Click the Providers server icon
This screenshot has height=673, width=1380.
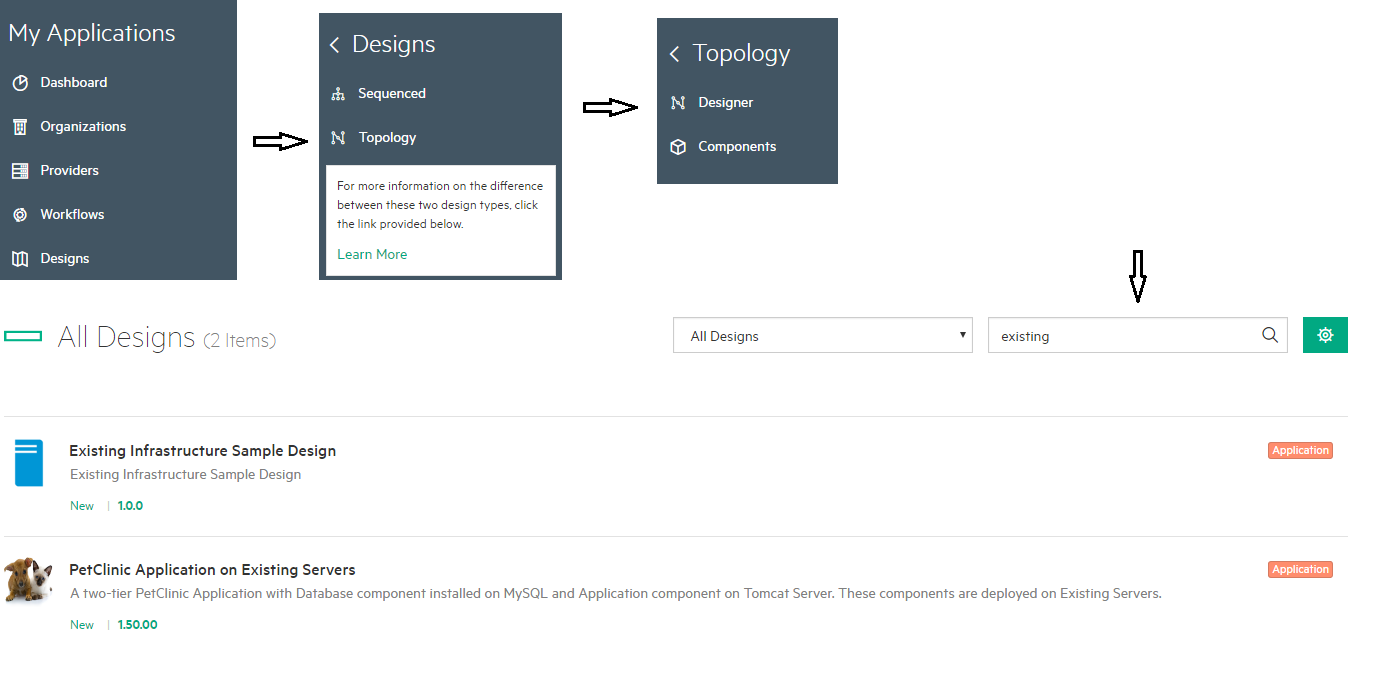[x=20, y=171]
